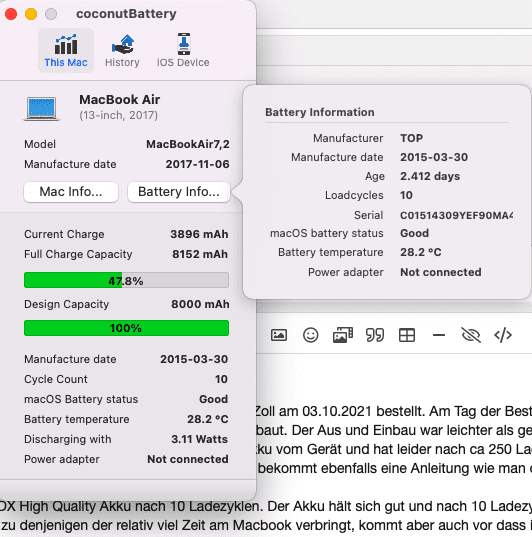
Task: Click the Cycle Count value 10
Action: (x=221, y=379)
